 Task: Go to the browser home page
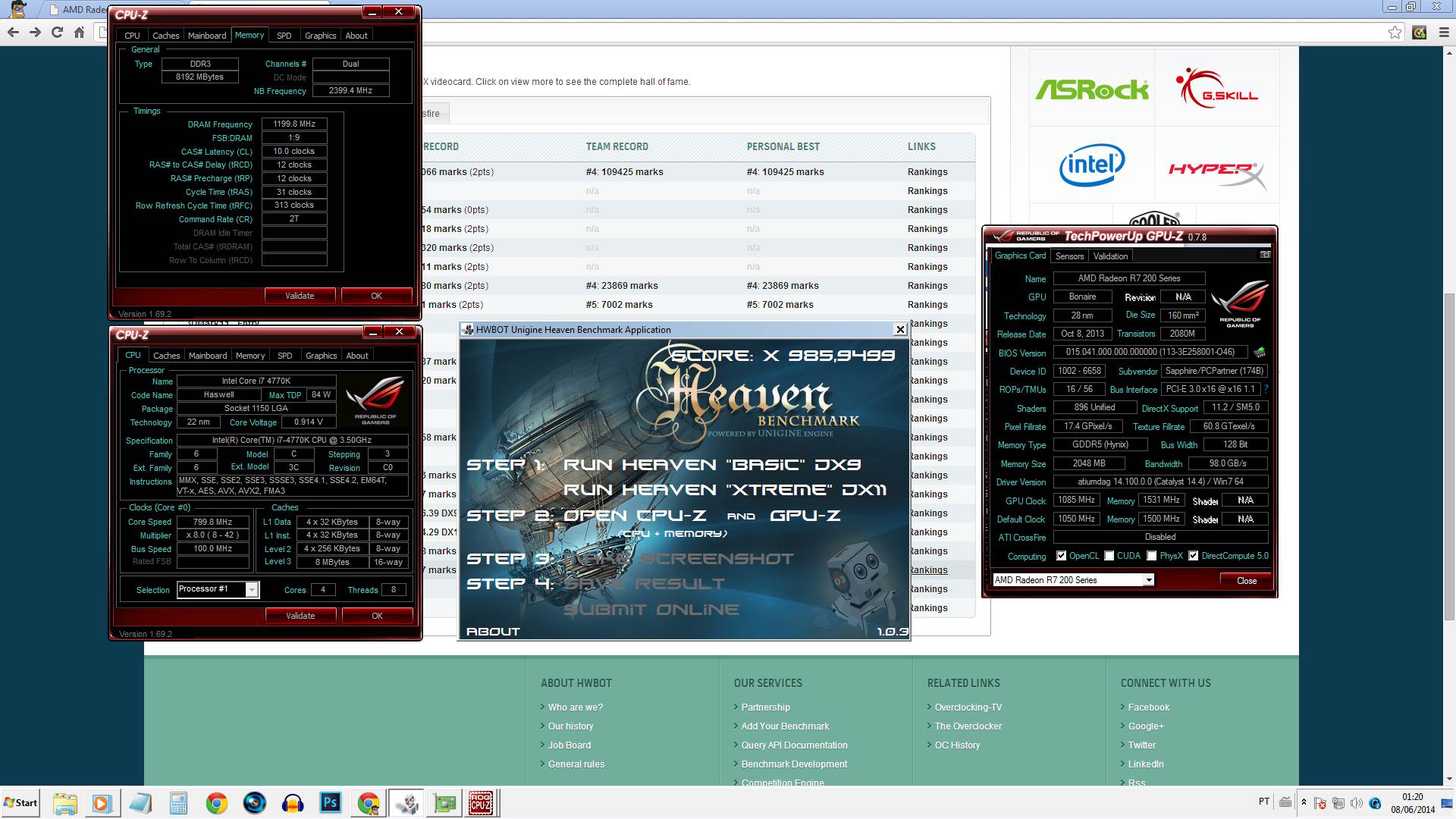coord(79,32)
